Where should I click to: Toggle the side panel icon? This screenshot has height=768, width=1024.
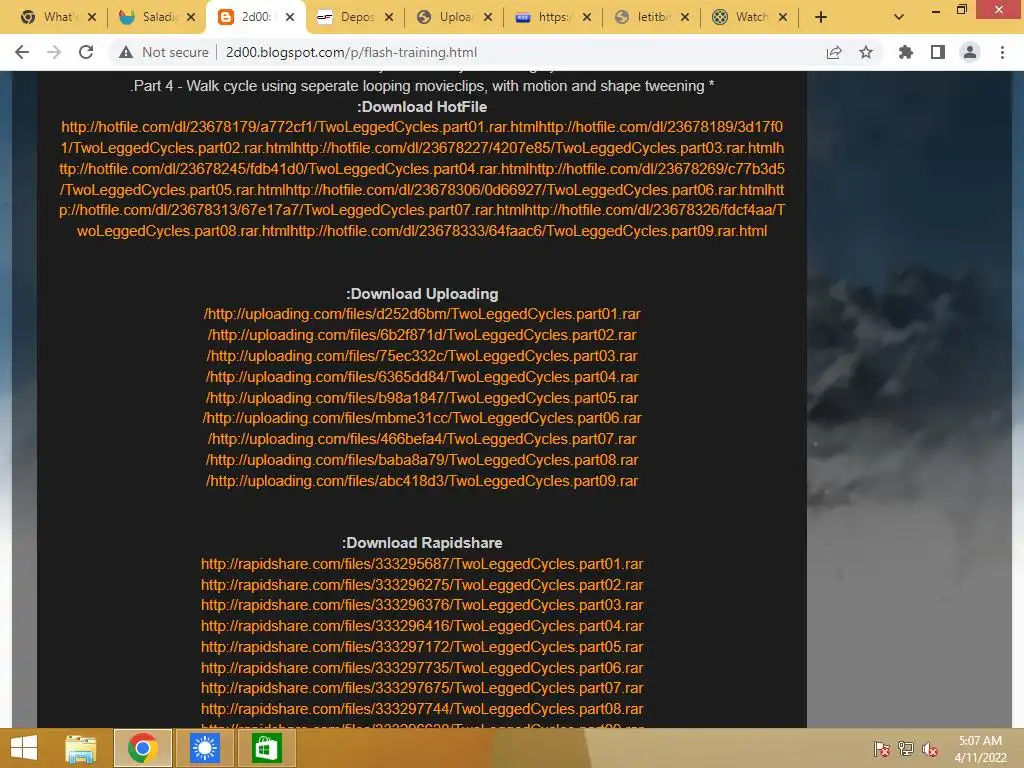tap(938, 52)
